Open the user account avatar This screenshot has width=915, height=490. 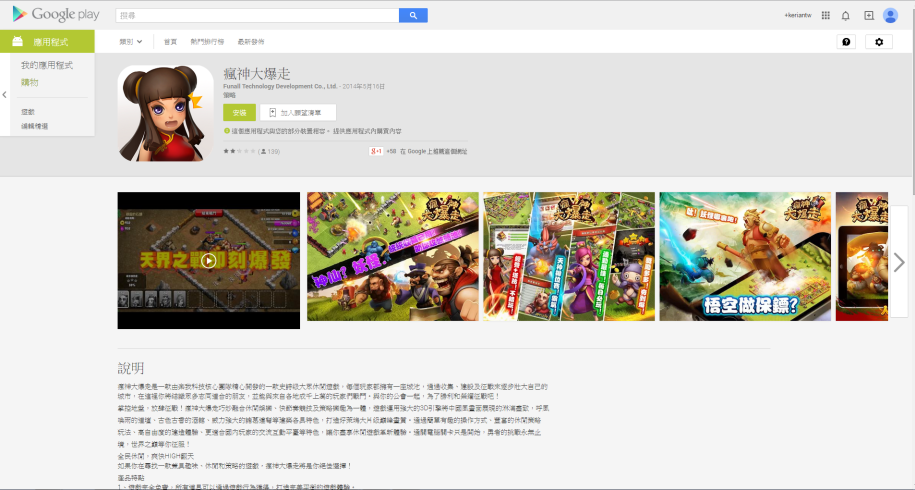[890, 15]
